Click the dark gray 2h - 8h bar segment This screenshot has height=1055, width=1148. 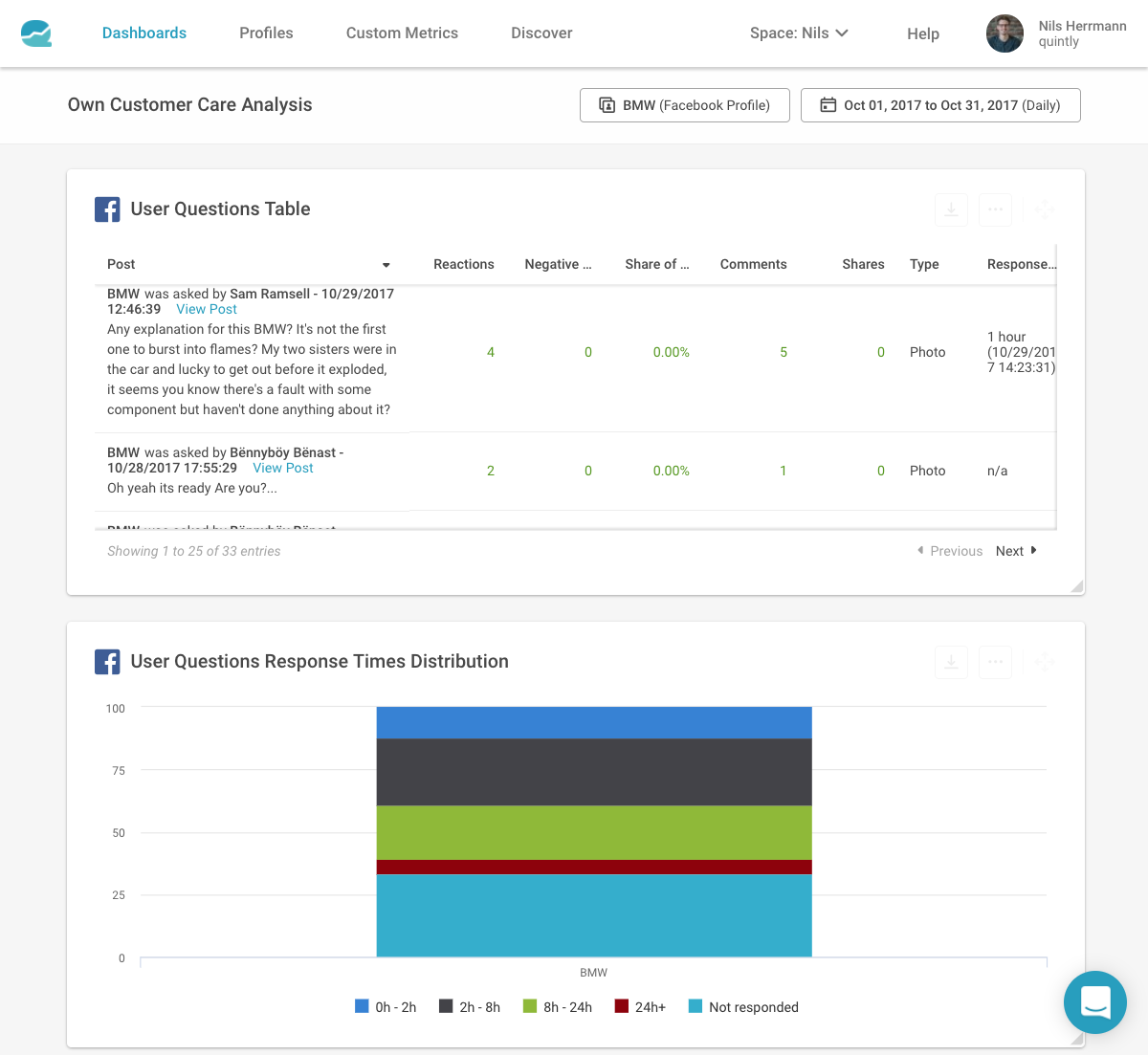pos(594,772)
